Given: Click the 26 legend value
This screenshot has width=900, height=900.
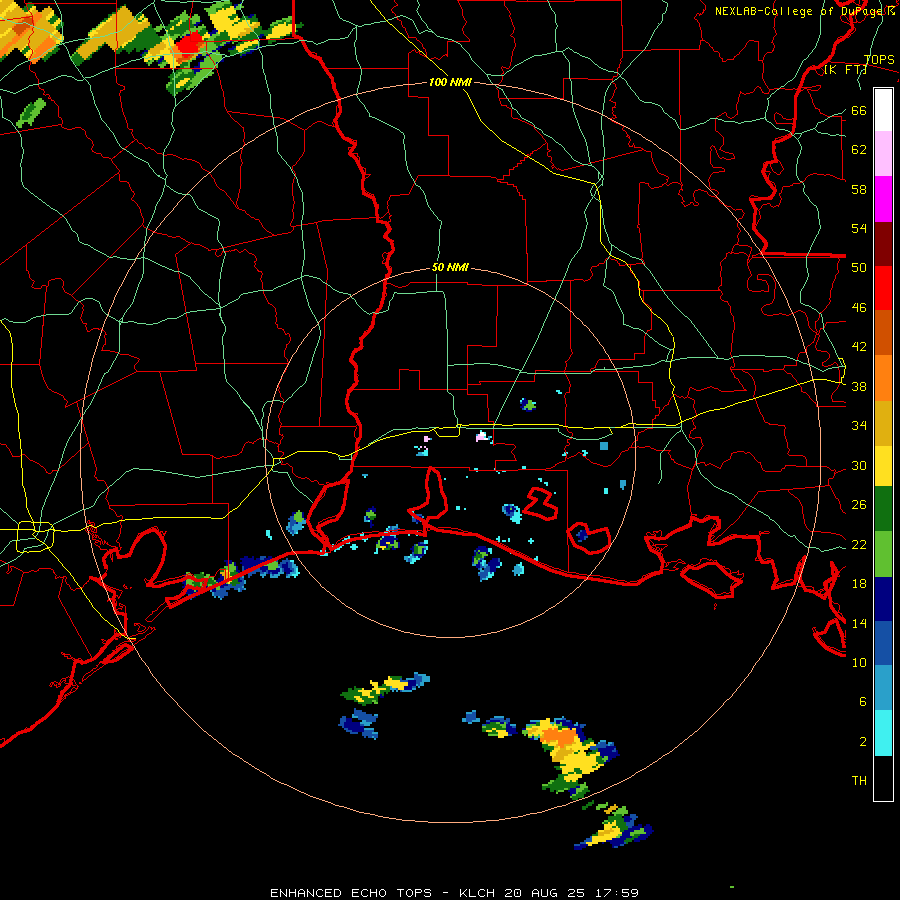Looking at the screenshot, I should point(859,505).
